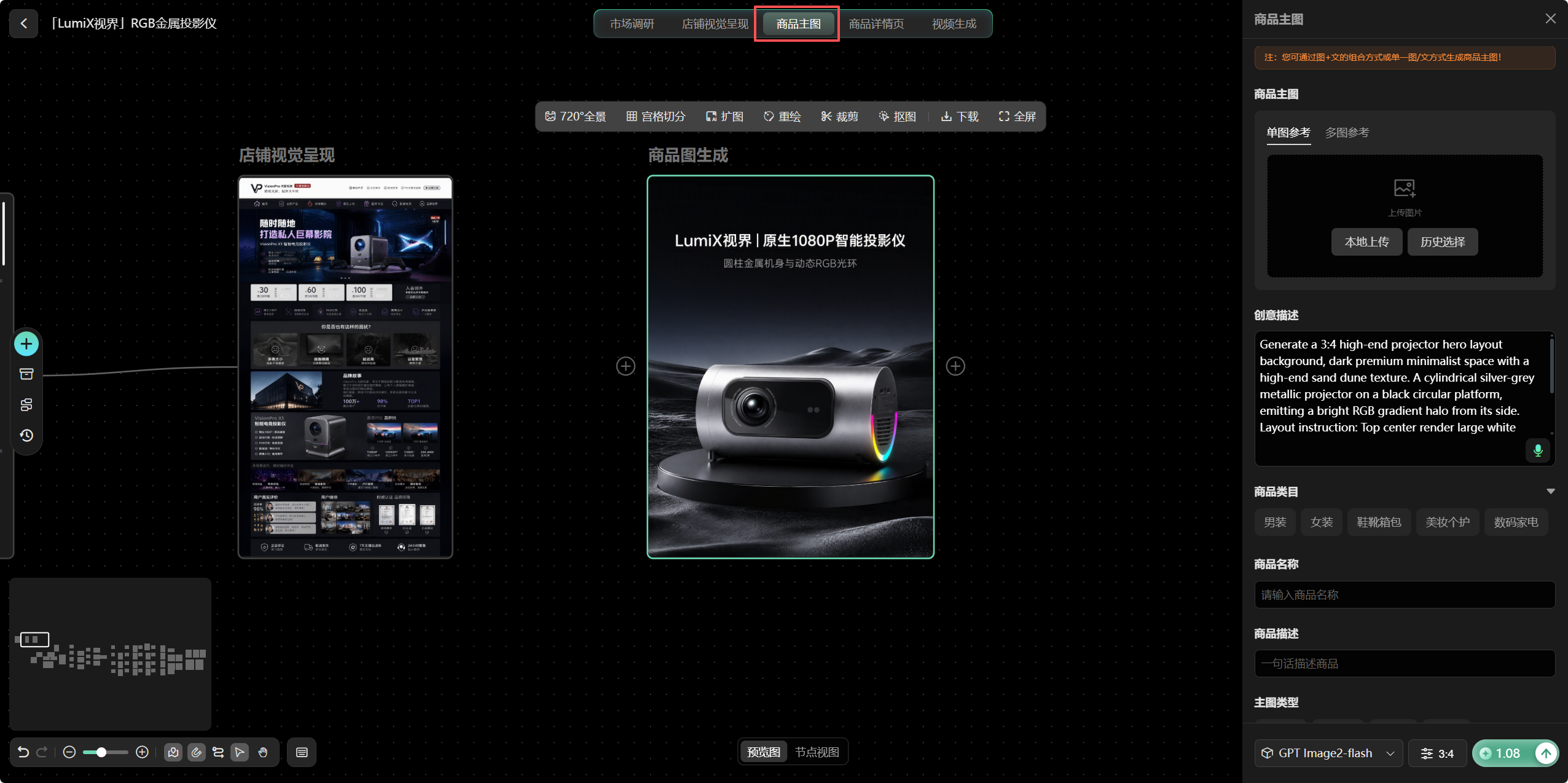Expand the 商品类目 category list arrow
This screenshot has width=1568, height=783.
[1551, 491]
